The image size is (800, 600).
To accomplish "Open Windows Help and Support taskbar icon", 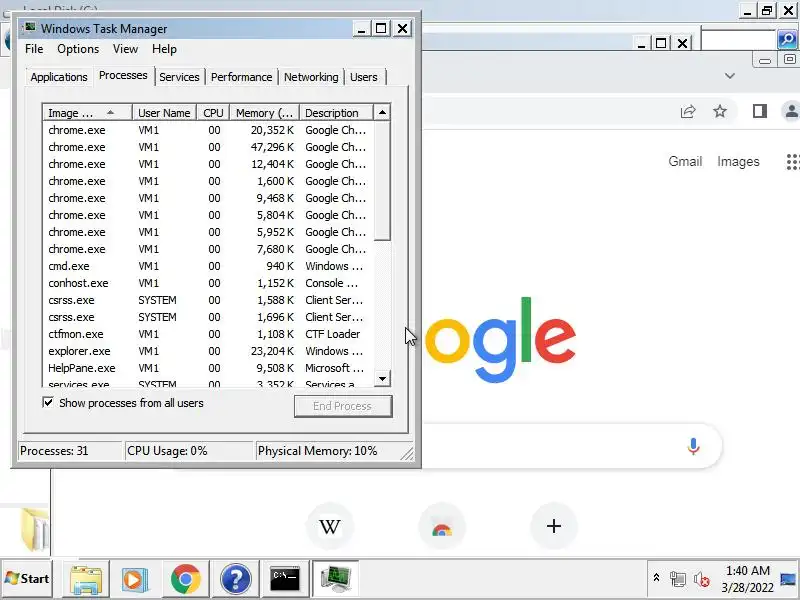I will click(235, 579).
